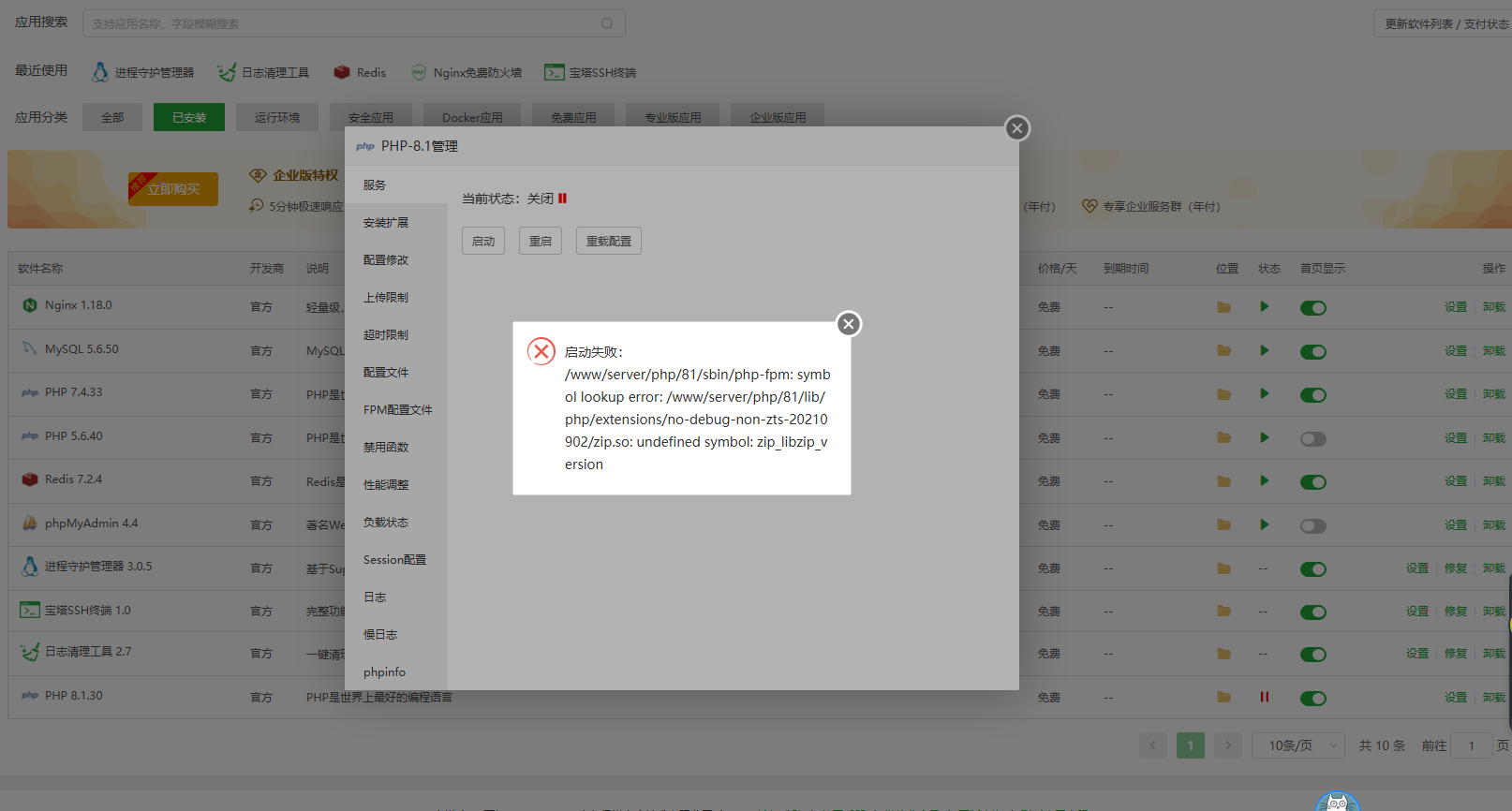The image size is (1512, 811).
Task: Open folder location for MySQL 5.6.50
Action: pyautogui.click(x=1223, y=350)
